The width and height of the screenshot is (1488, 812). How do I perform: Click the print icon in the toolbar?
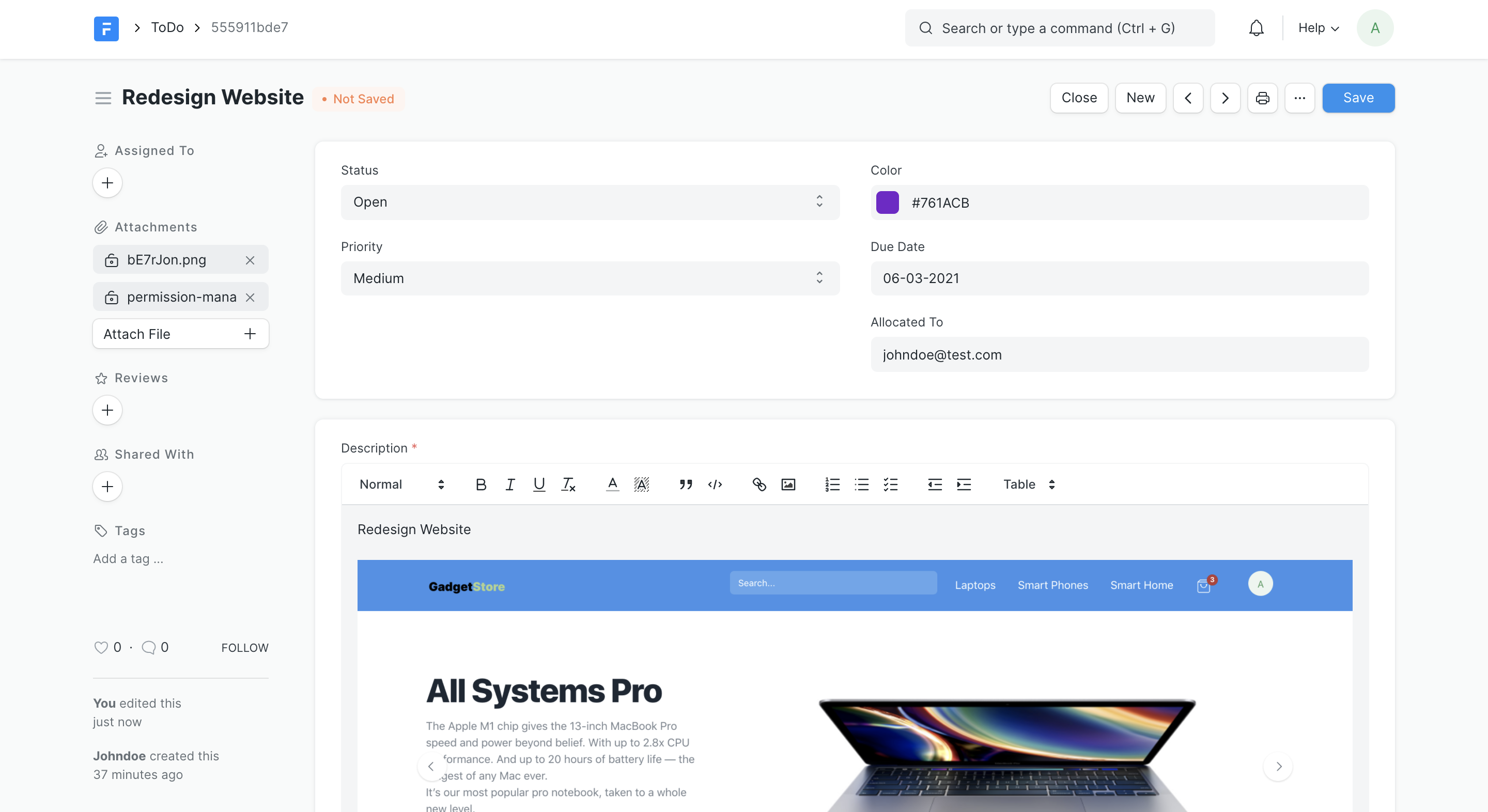tap(1263, 98)
